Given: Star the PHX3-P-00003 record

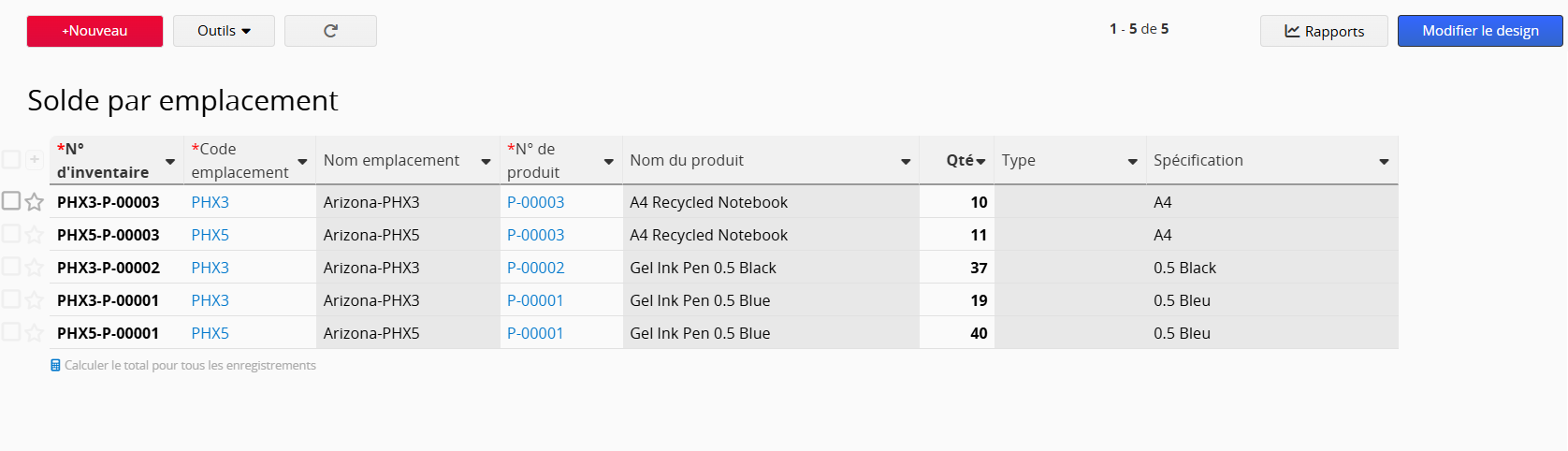Looking at the screenshot, I should [x=35, y=202].
